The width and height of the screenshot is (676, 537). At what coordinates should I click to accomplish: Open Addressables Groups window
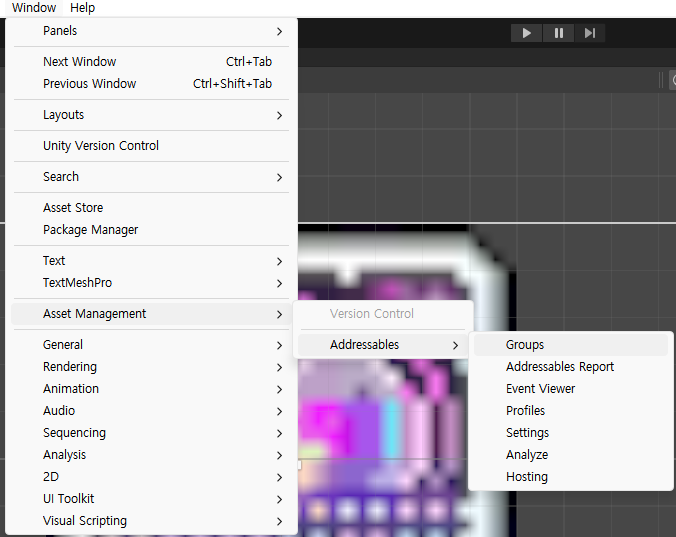[571, 345]
